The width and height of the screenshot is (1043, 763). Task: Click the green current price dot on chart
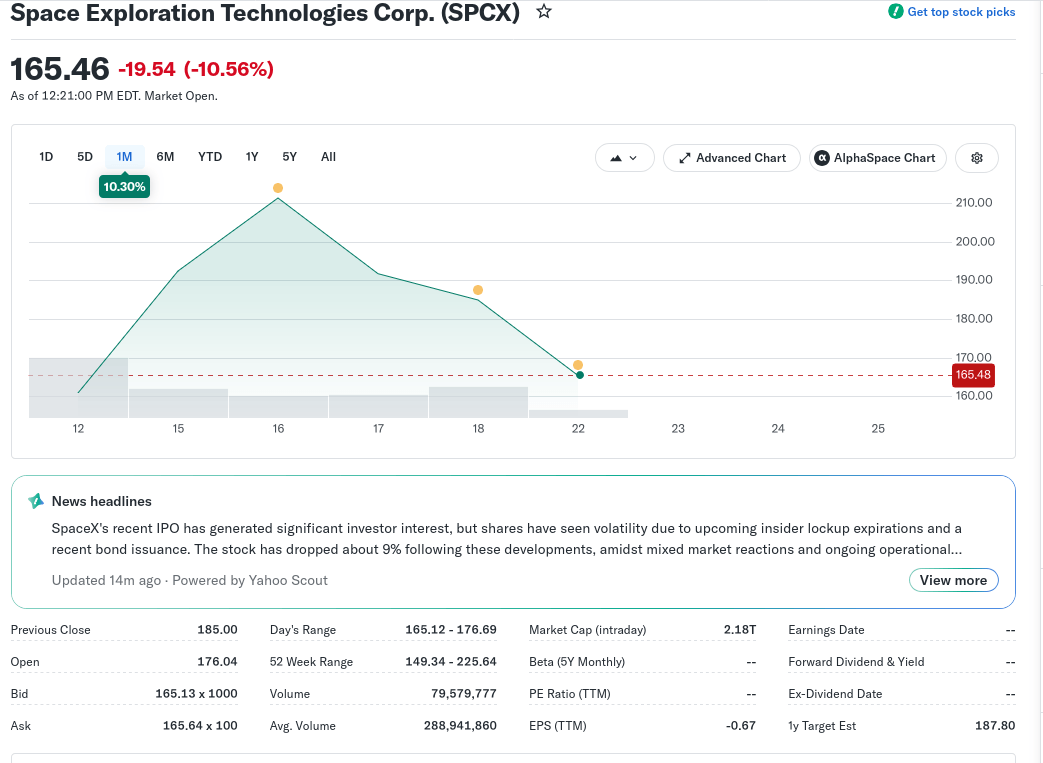pyautogui.click(x=580, y=375)
